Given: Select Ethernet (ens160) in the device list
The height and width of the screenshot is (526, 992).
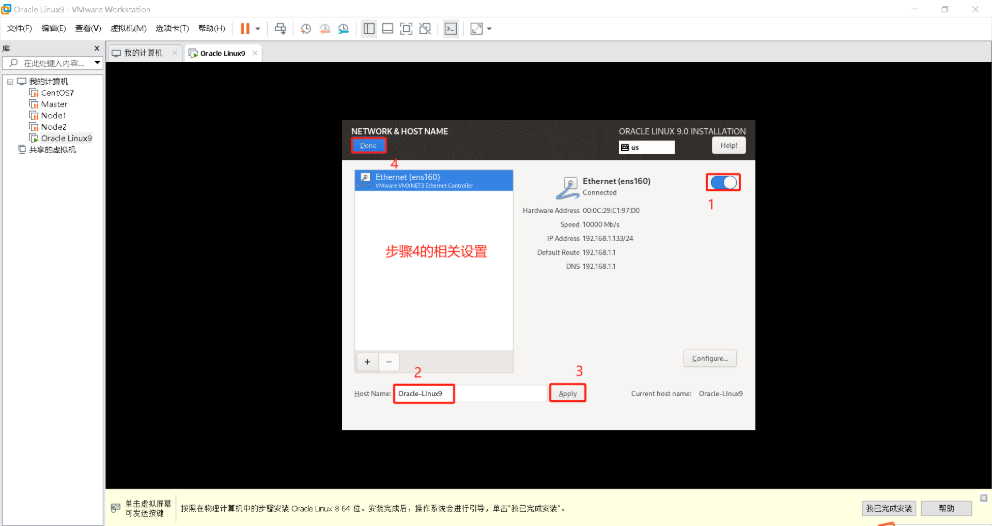Looking at the screenshot, I should pos(434,180).
